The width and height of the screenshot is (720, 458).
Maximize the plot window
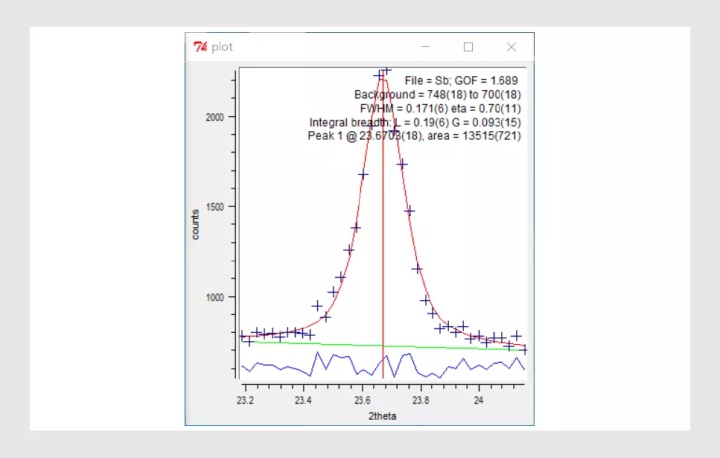tap(468, 47)
